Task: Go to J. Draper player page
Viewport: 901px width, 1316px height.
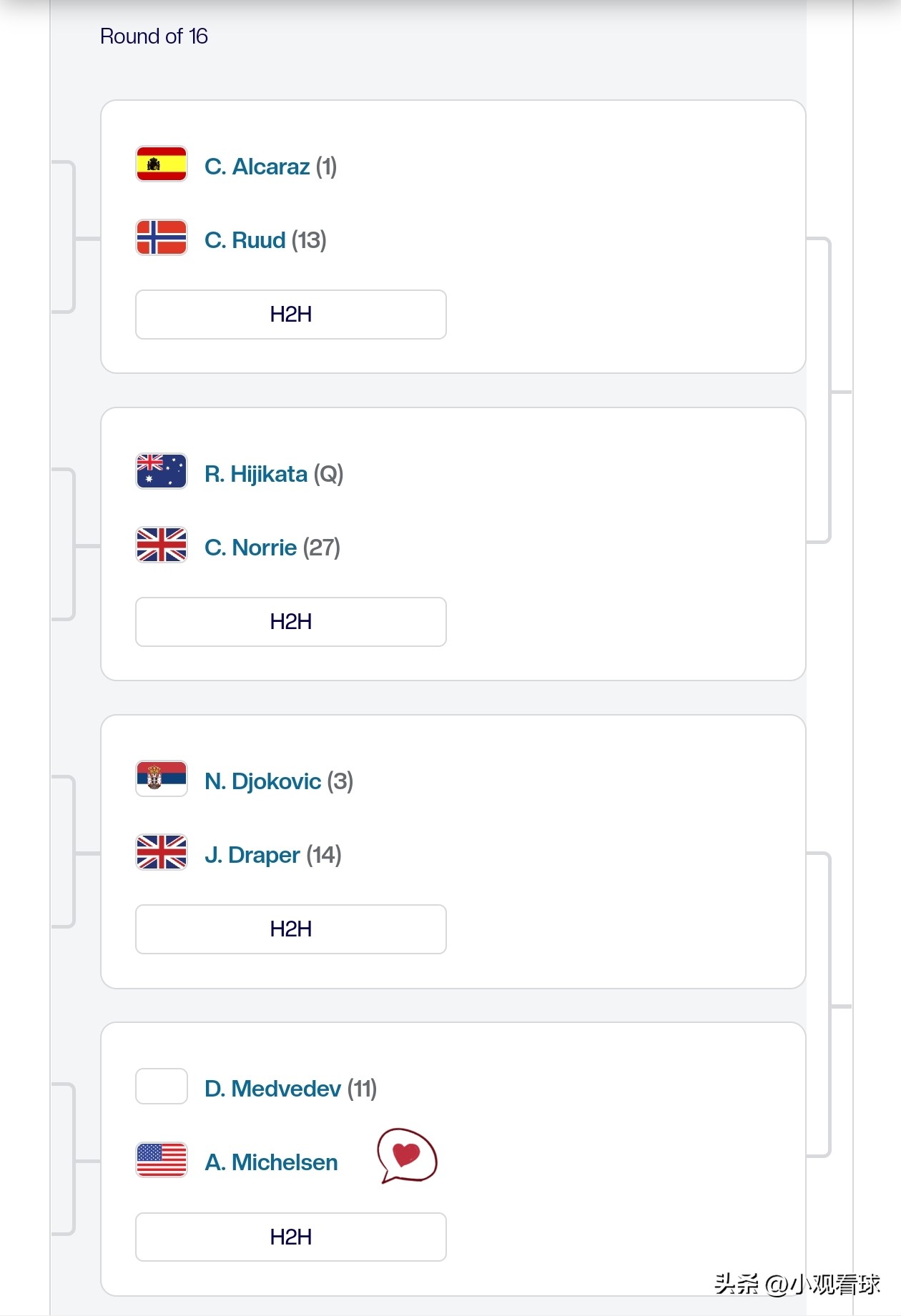Action: click(252, 855)
